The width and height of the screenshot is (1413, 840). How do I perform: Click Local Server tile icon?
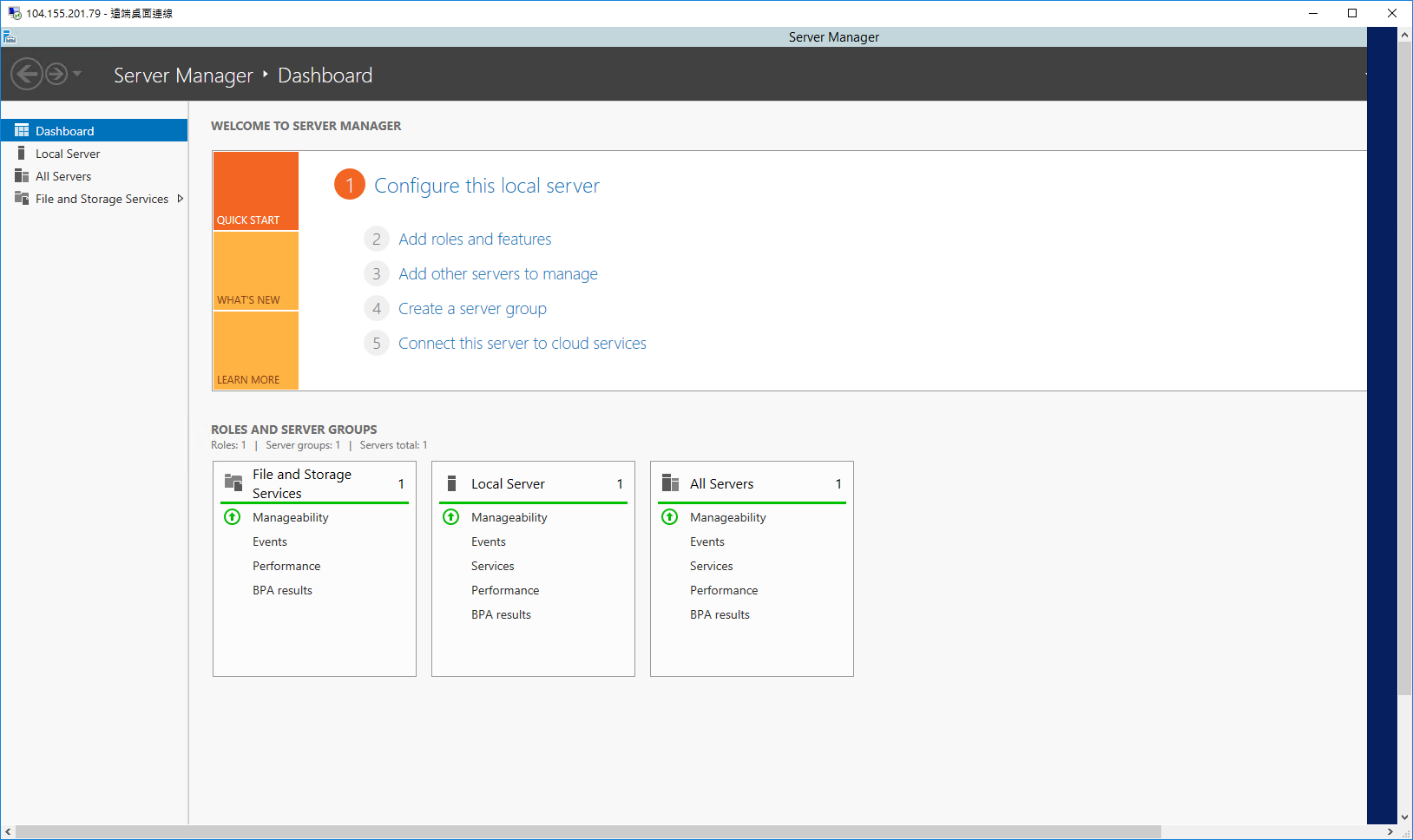coord(451,483)
